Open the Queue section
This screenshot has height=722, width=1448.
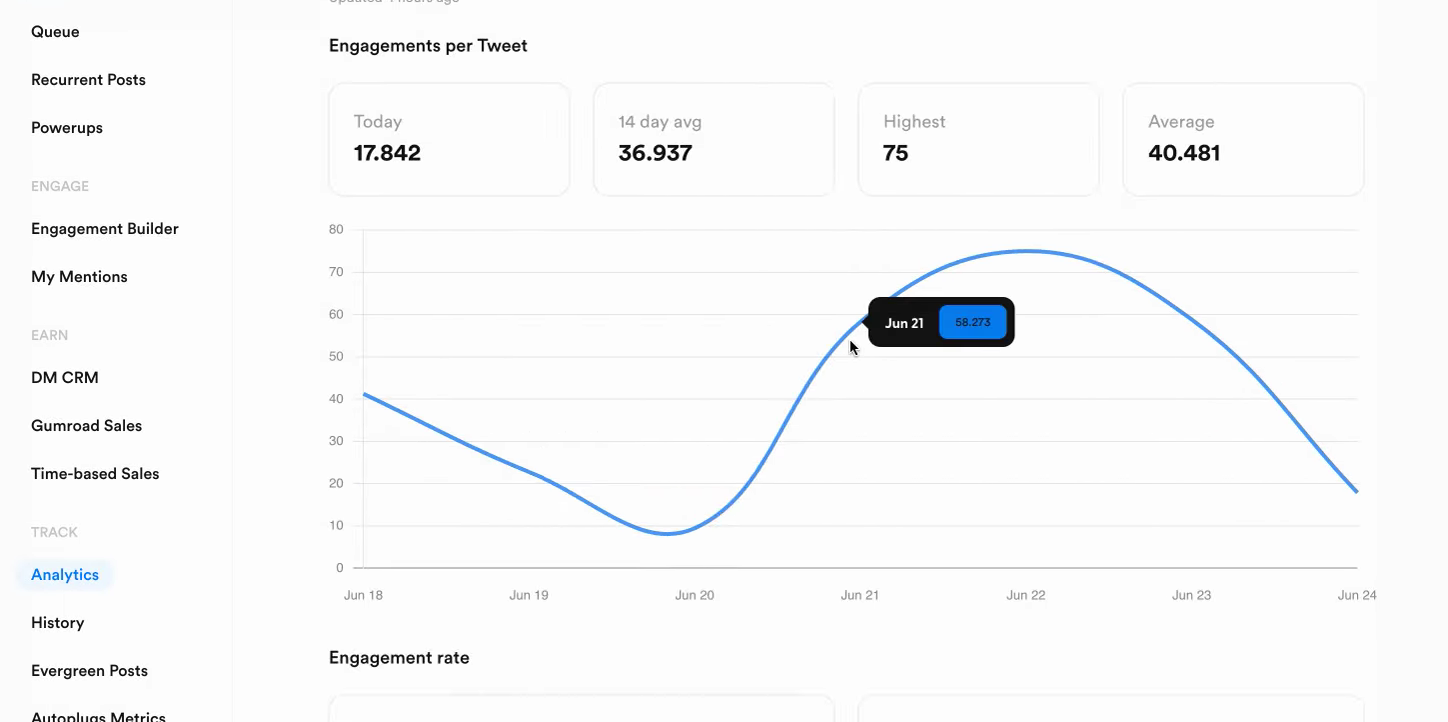(55, 31)
